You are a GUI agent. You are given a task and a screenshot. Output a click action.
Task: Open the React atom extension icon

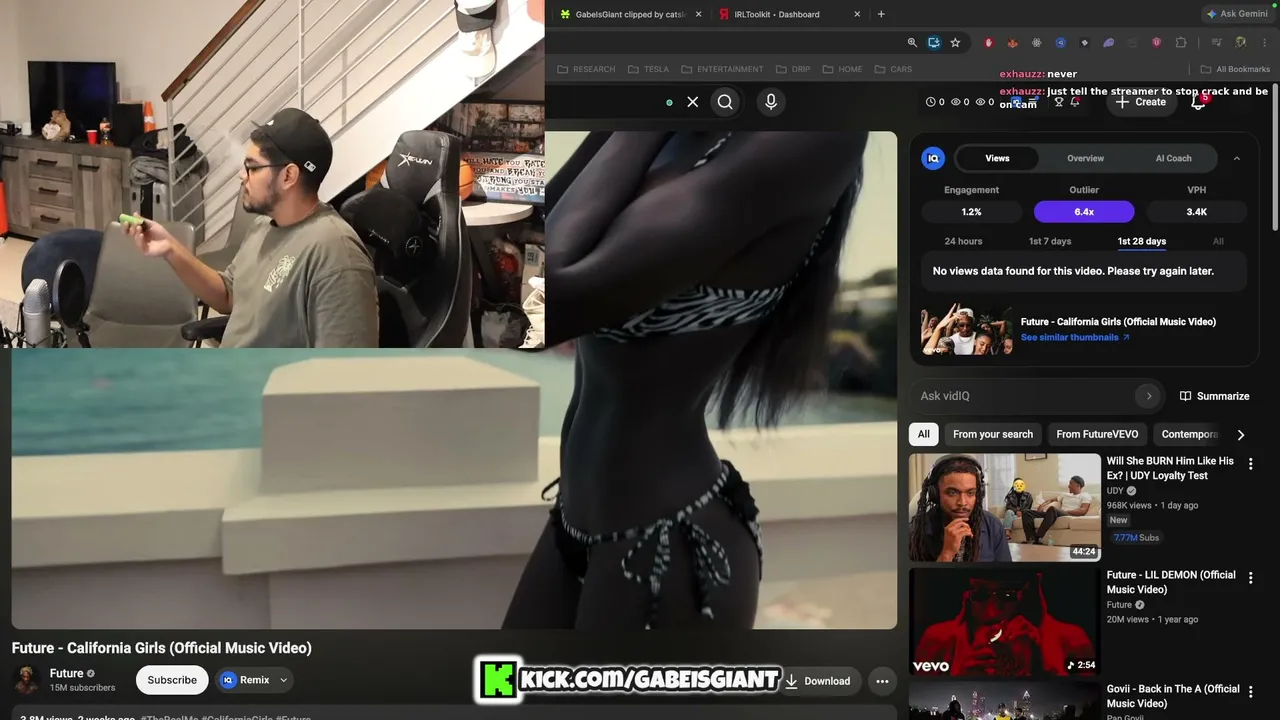click(1036, 43)
